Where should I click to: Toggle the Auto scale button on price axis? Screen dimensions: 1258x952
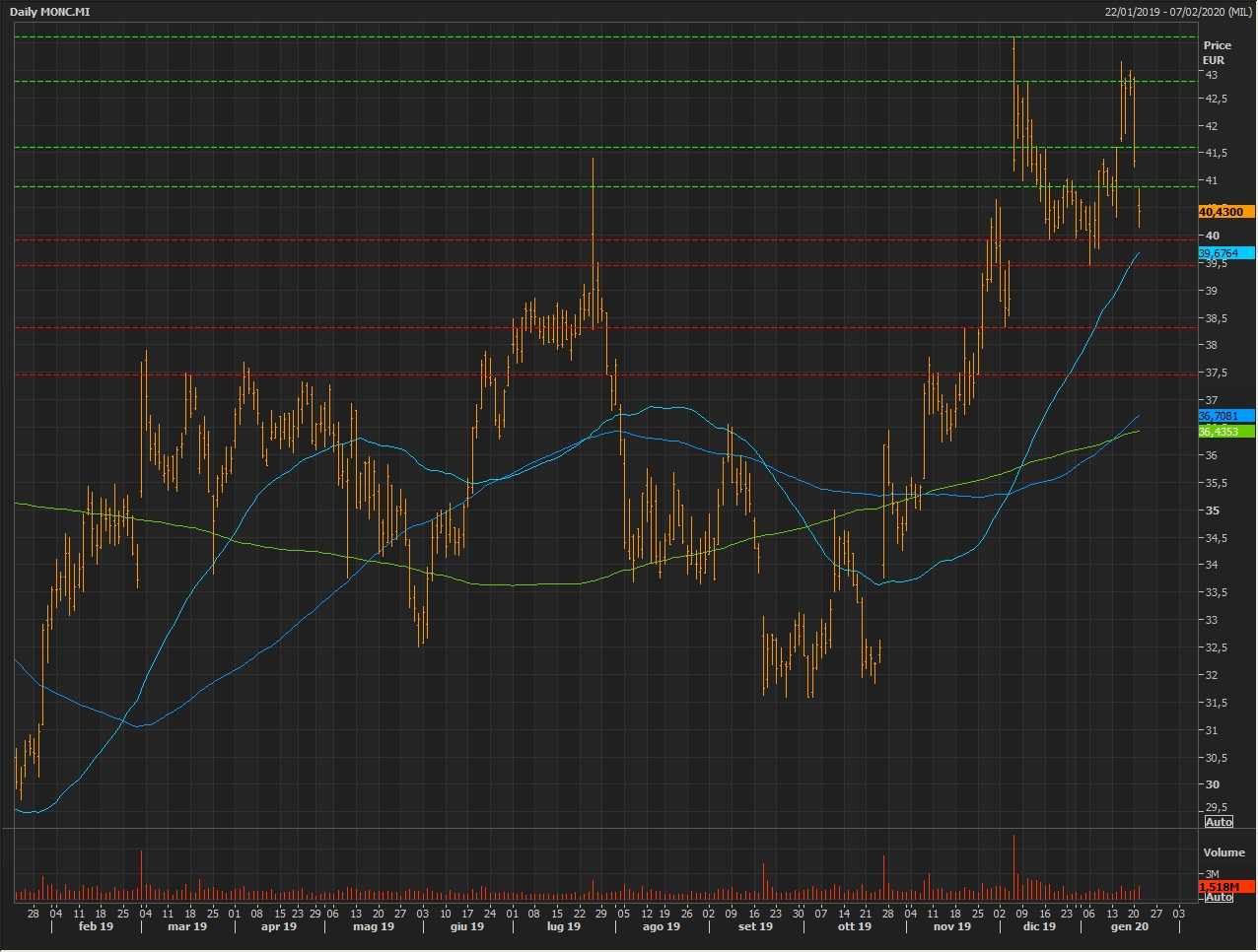coord(1219,822)
